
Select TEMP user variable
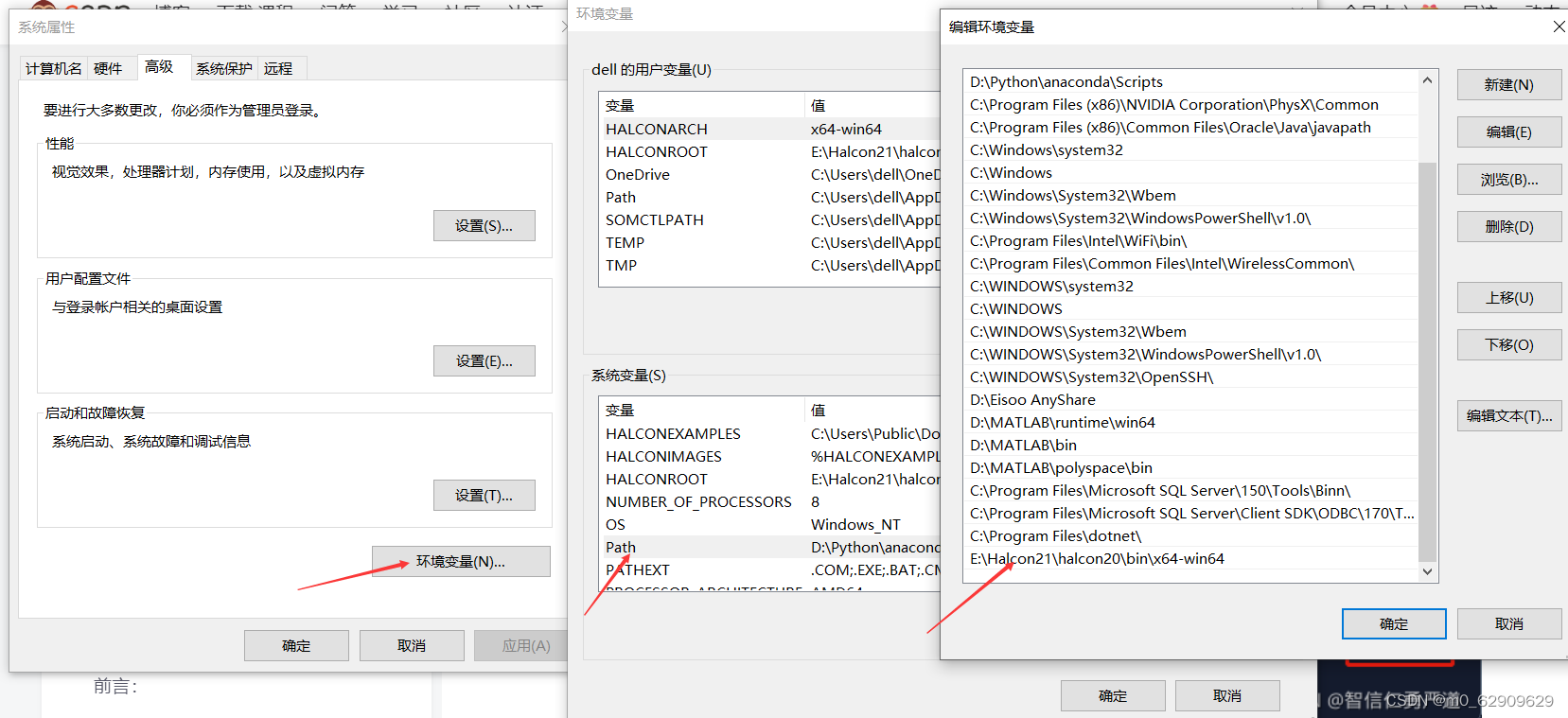click(769, 243)
